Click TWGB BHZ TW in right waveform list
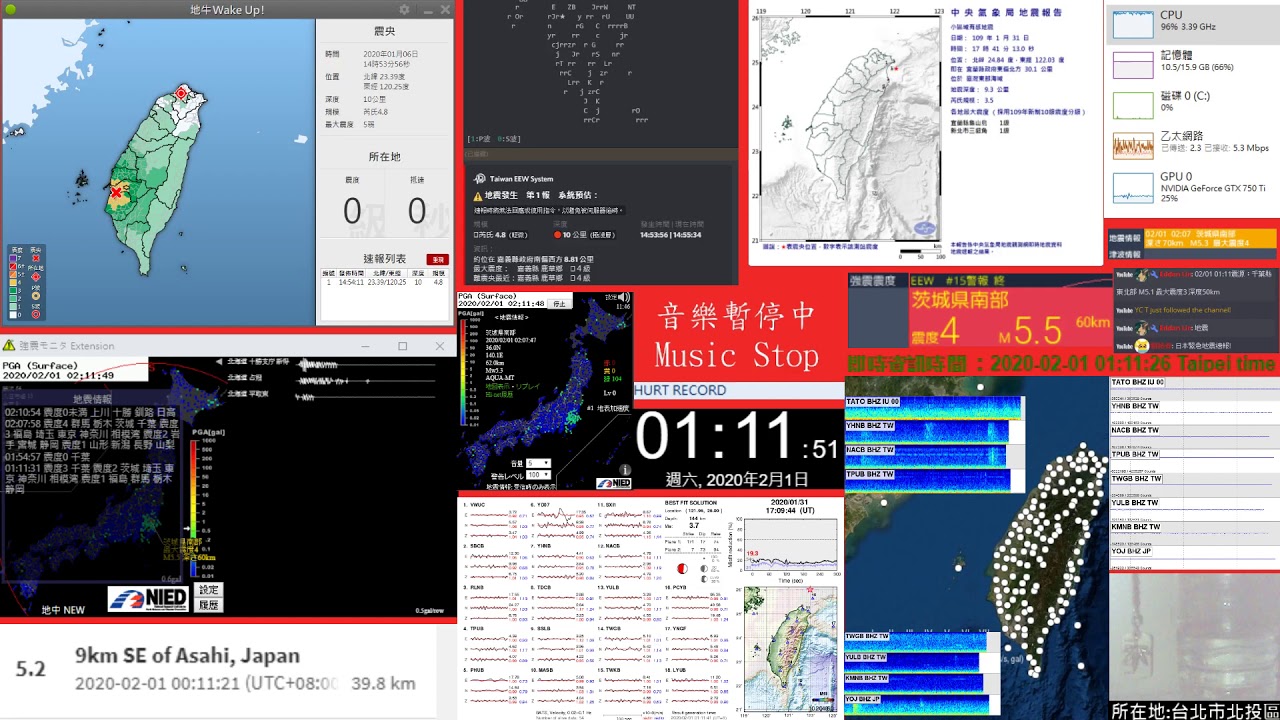The image size is (1280, 720). pyautogui.click(x=1136, y=479)
